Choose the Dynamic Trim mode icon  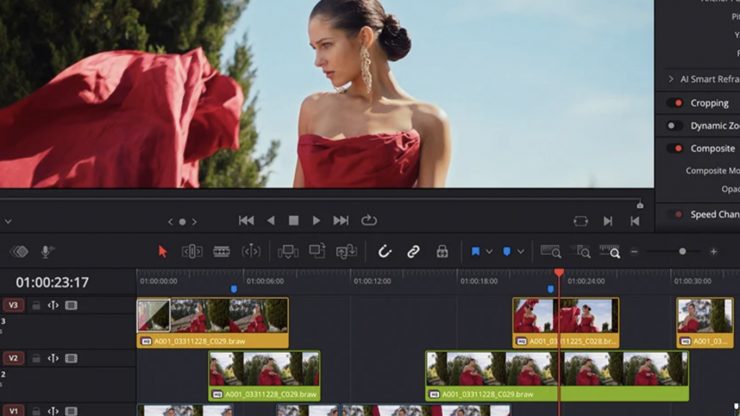[x=251, y=252]
